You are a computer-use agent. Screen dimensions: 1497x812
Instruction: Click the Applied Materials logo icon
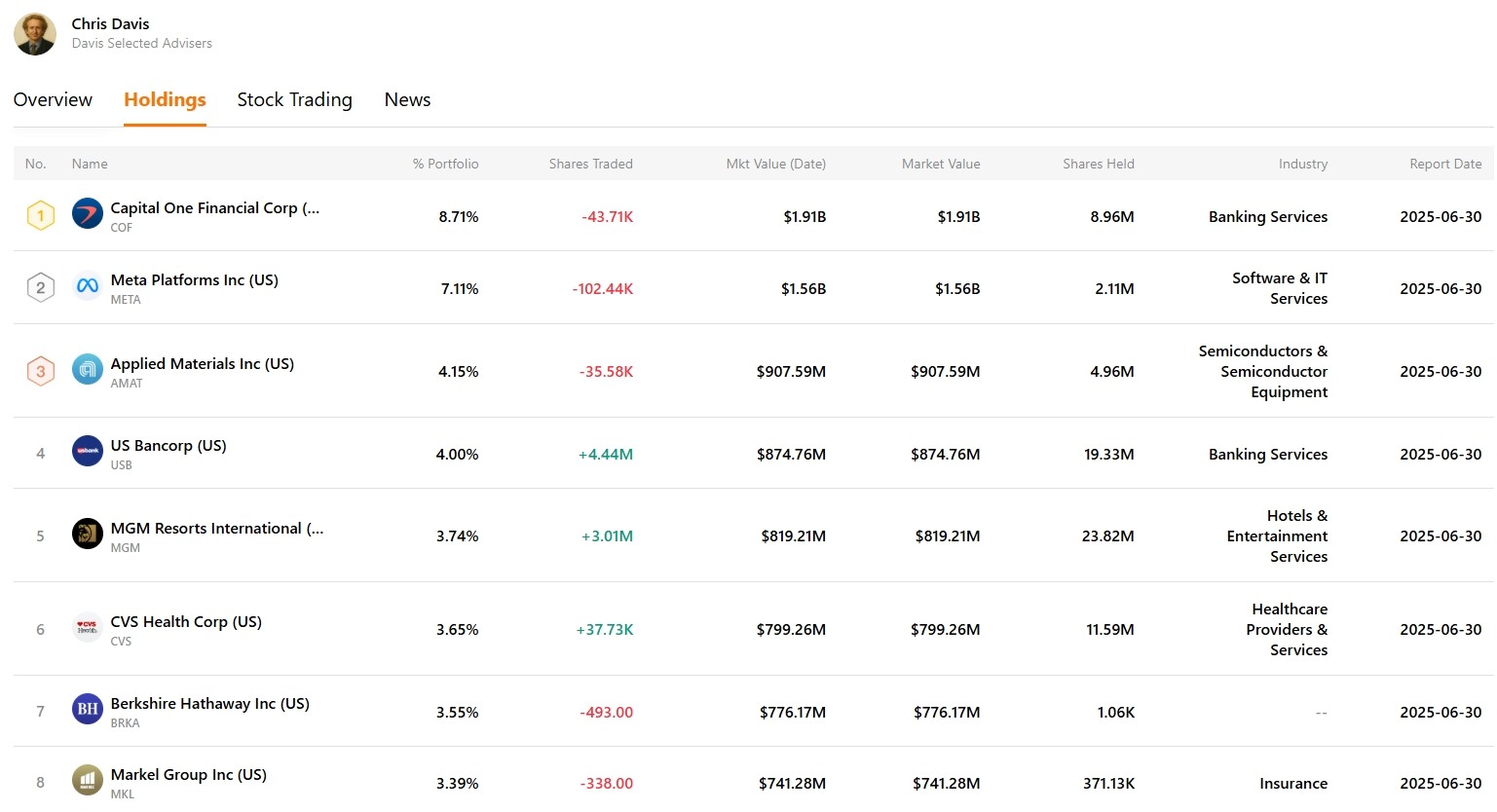pos(88,369)
